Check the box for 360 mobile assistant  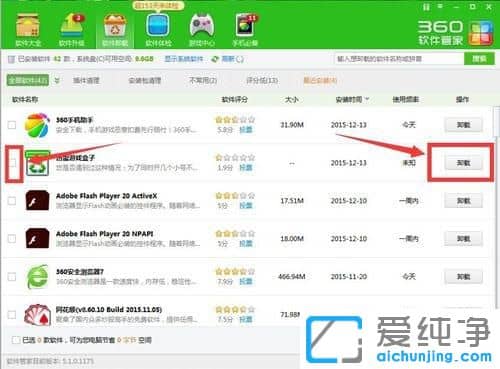12,125
